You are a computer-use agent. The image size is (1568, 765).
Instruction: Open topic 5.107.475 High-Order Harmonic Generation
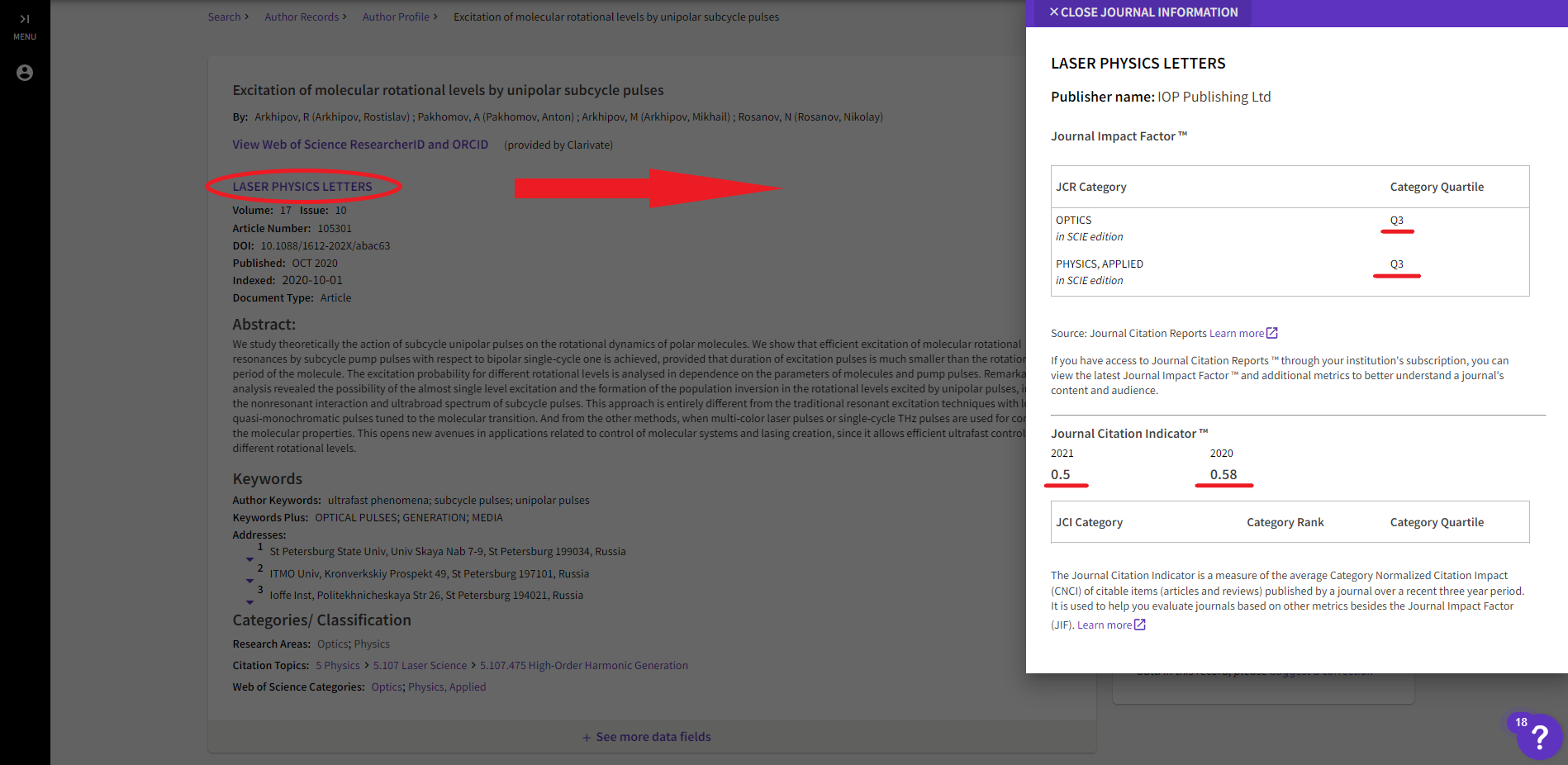[584, 666]
